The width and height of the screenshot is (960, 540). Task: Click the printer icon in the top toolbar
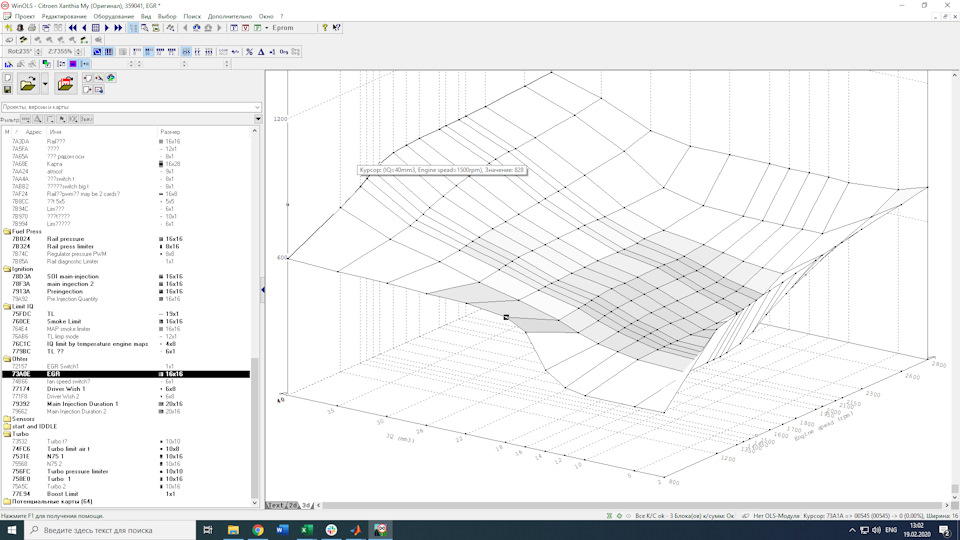pos(32,28)
